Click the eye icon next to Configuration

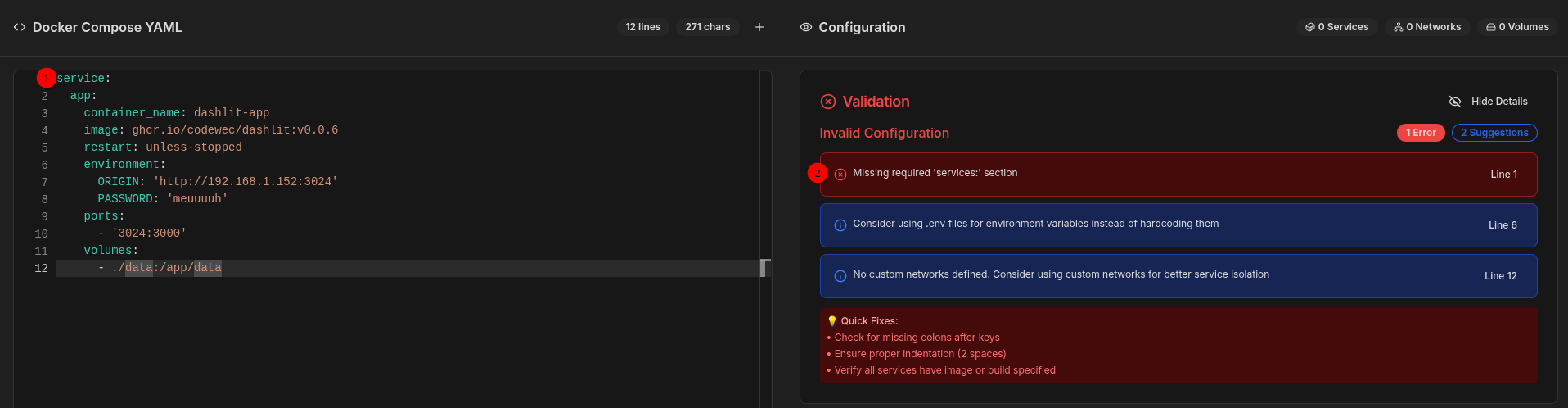[x=806, y=27]
